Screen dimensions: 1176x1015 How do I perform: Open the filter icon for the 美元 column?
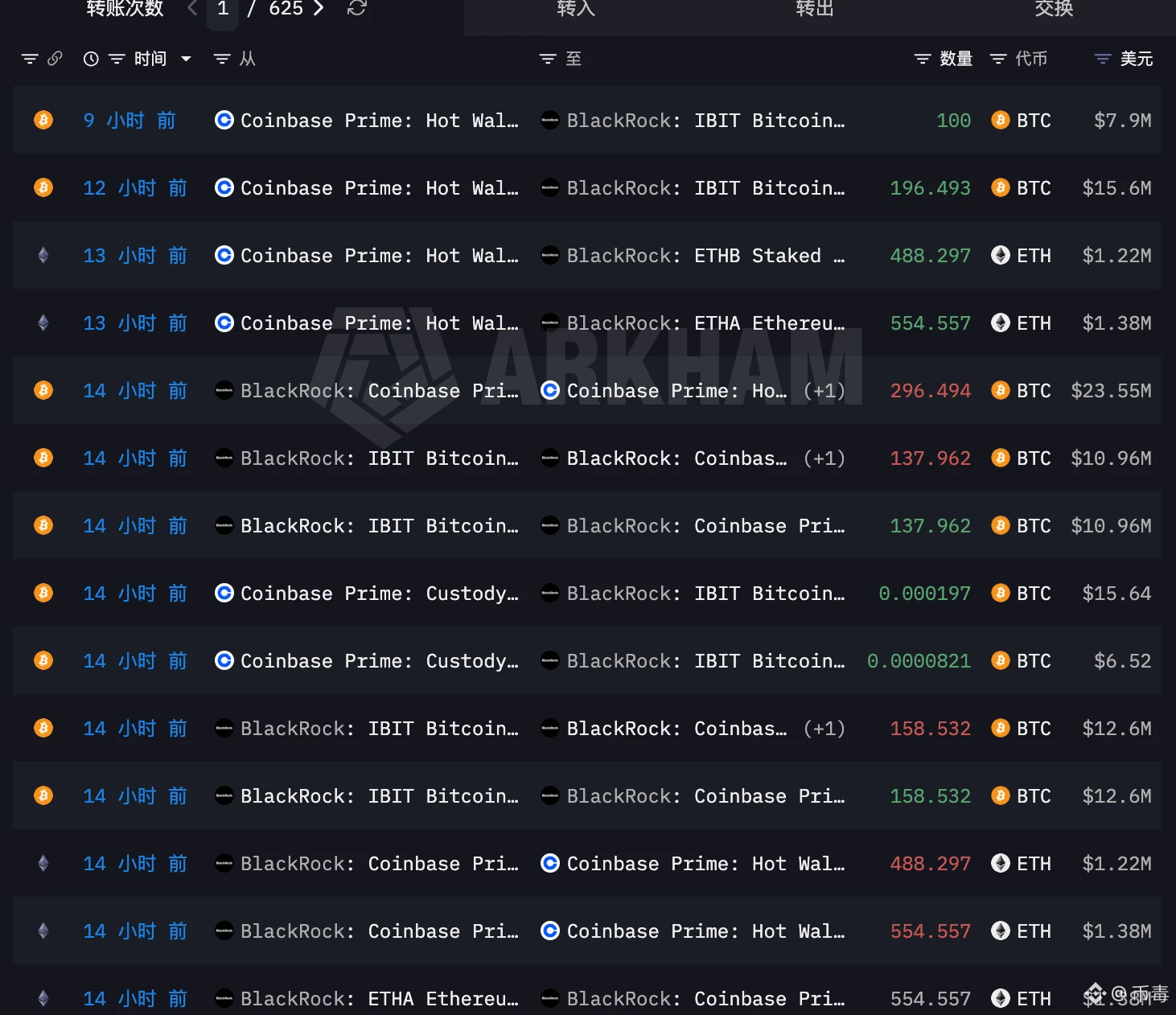pyautogui.click(x=1103, y=59)
